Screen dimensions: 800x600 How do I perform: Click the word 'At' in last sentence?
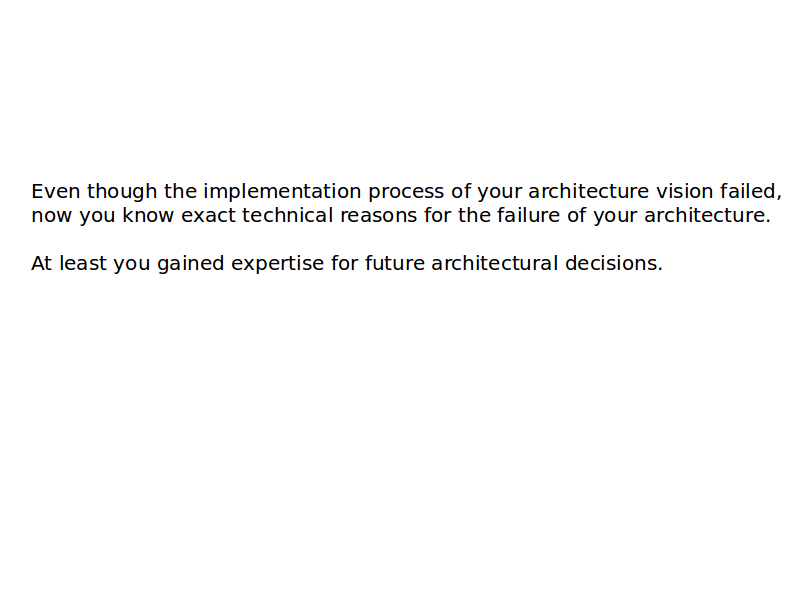point(41,263)
